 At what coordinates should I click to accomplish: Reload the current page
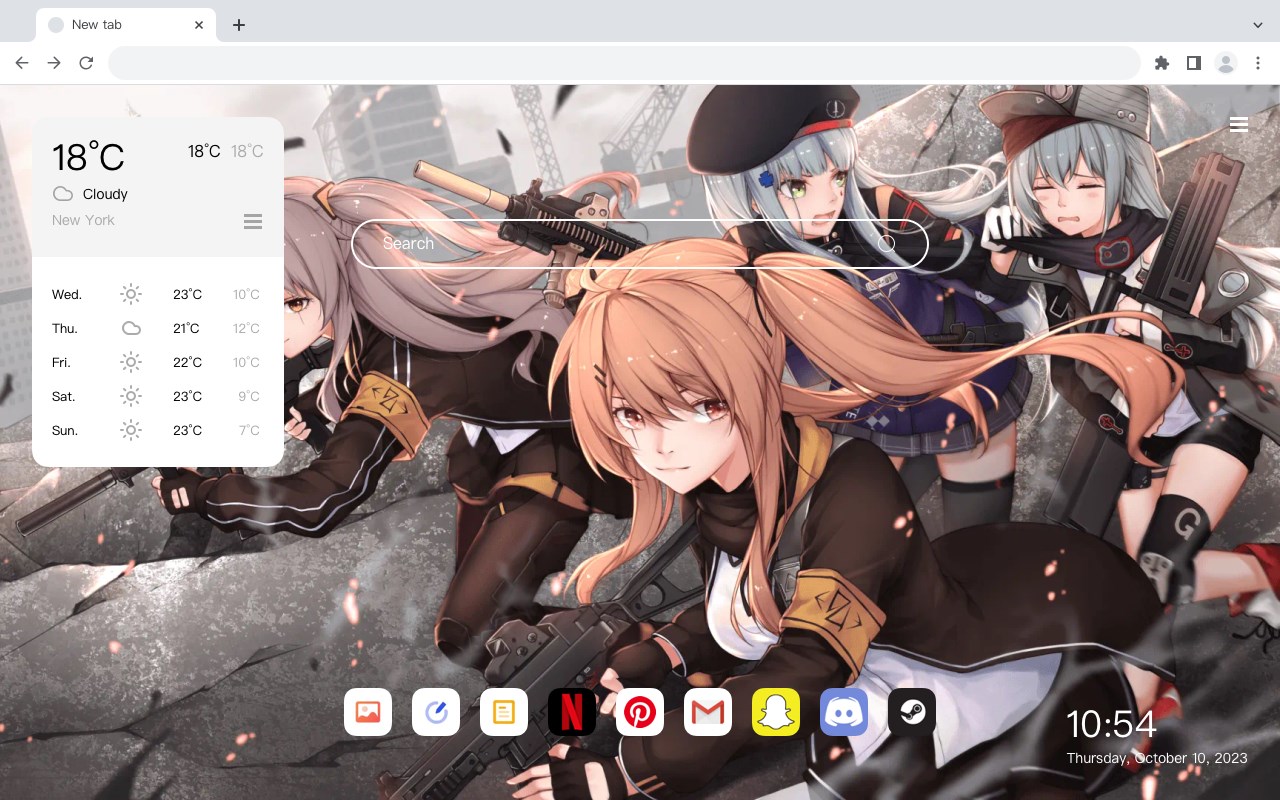(x=86, y=63)
